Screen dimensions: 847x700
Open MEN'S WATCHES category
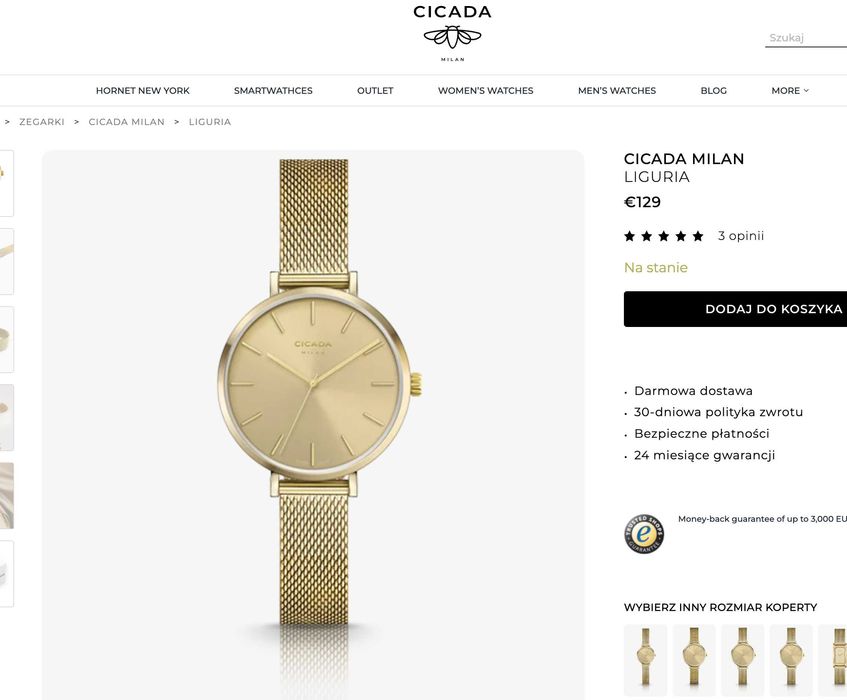[x=617, y=91]
